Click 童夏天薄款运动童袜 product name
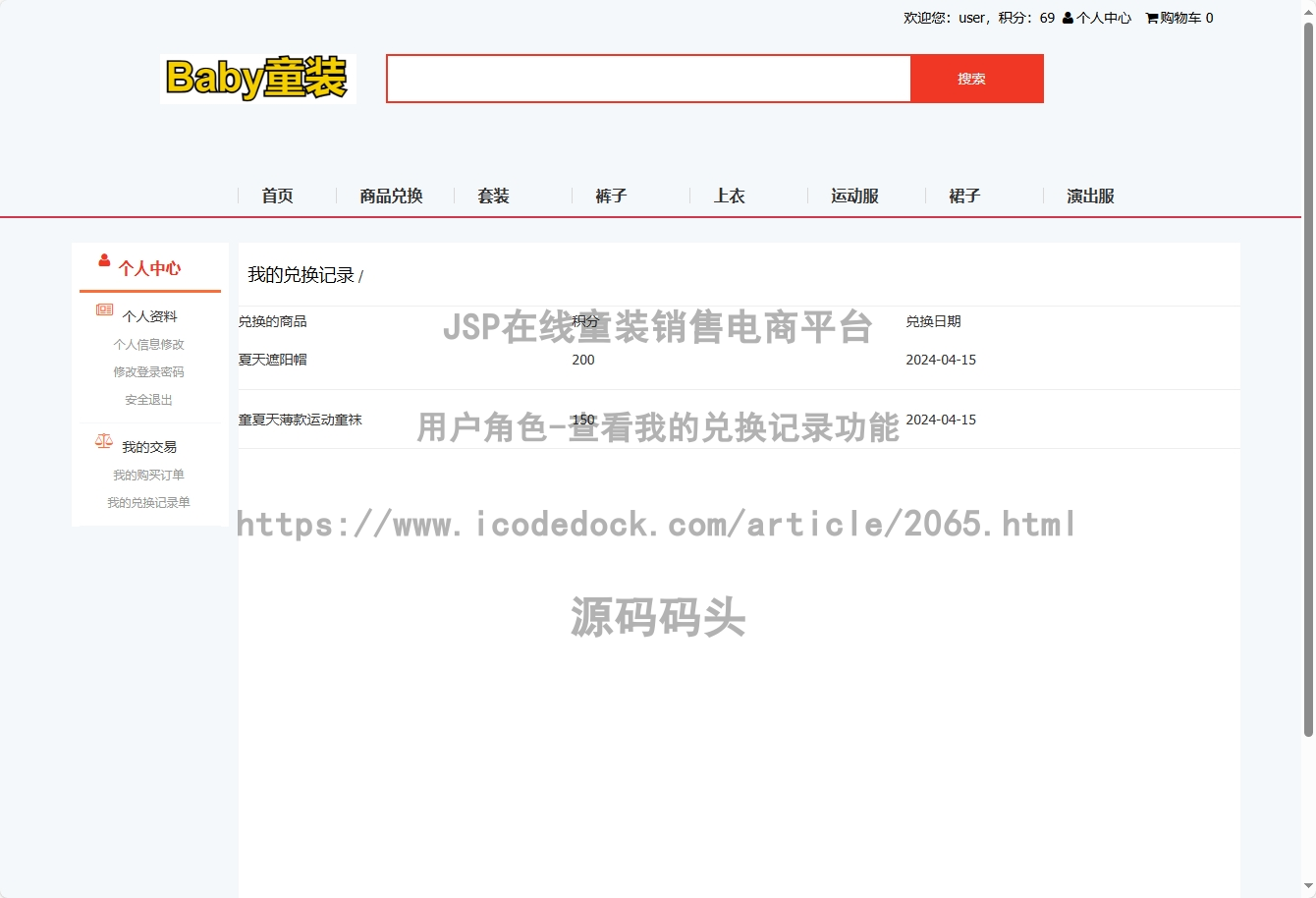The image size is (1316, 898). [301, 420]
